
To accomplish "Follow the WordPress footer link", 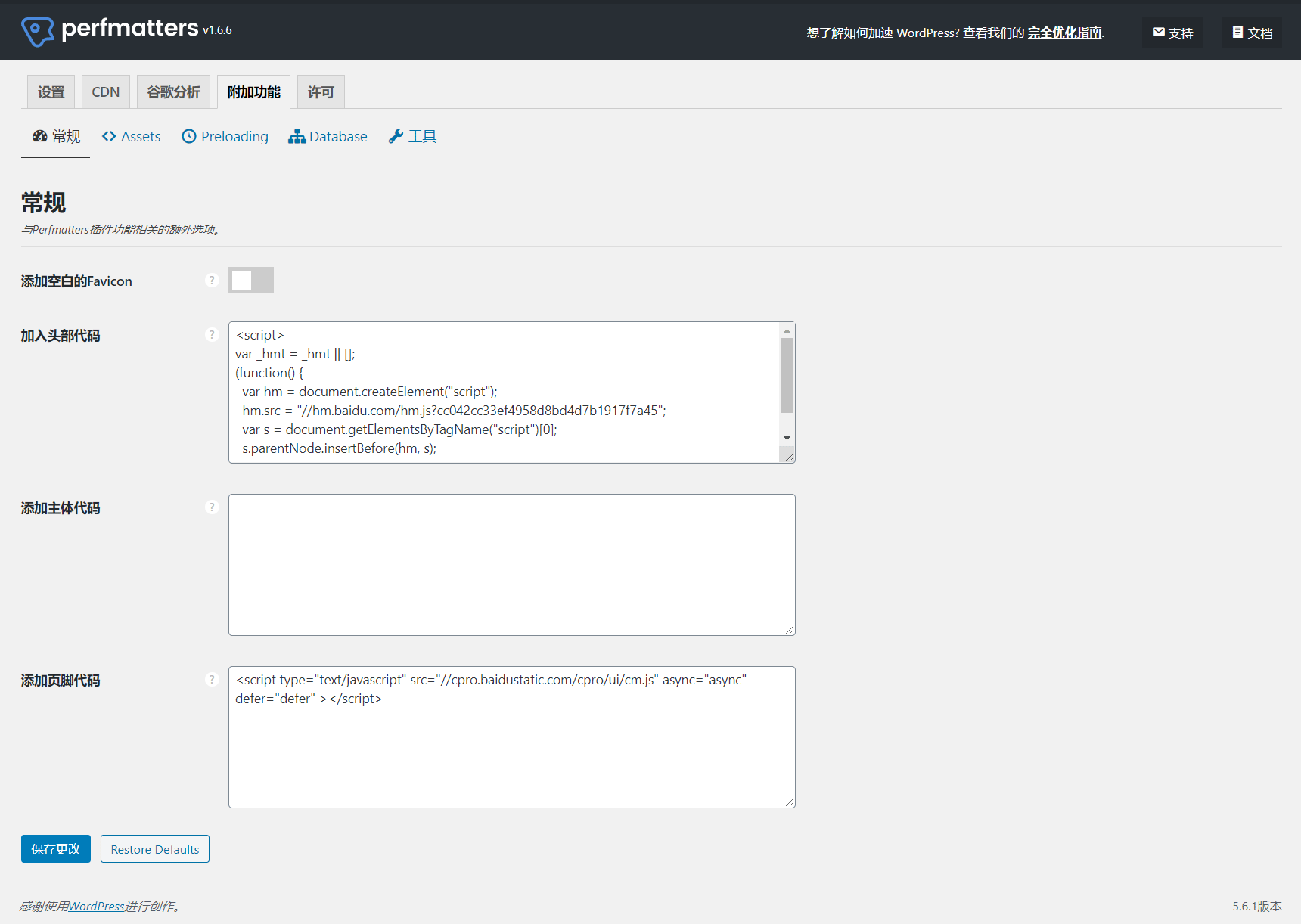I will [96, 906].
